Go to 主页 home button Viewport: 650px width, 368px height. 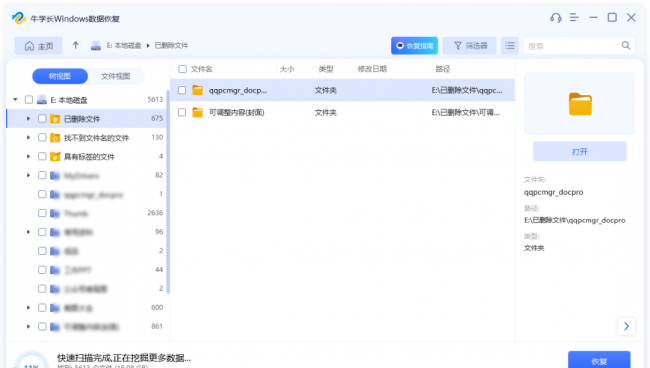[x=39, y=46]
